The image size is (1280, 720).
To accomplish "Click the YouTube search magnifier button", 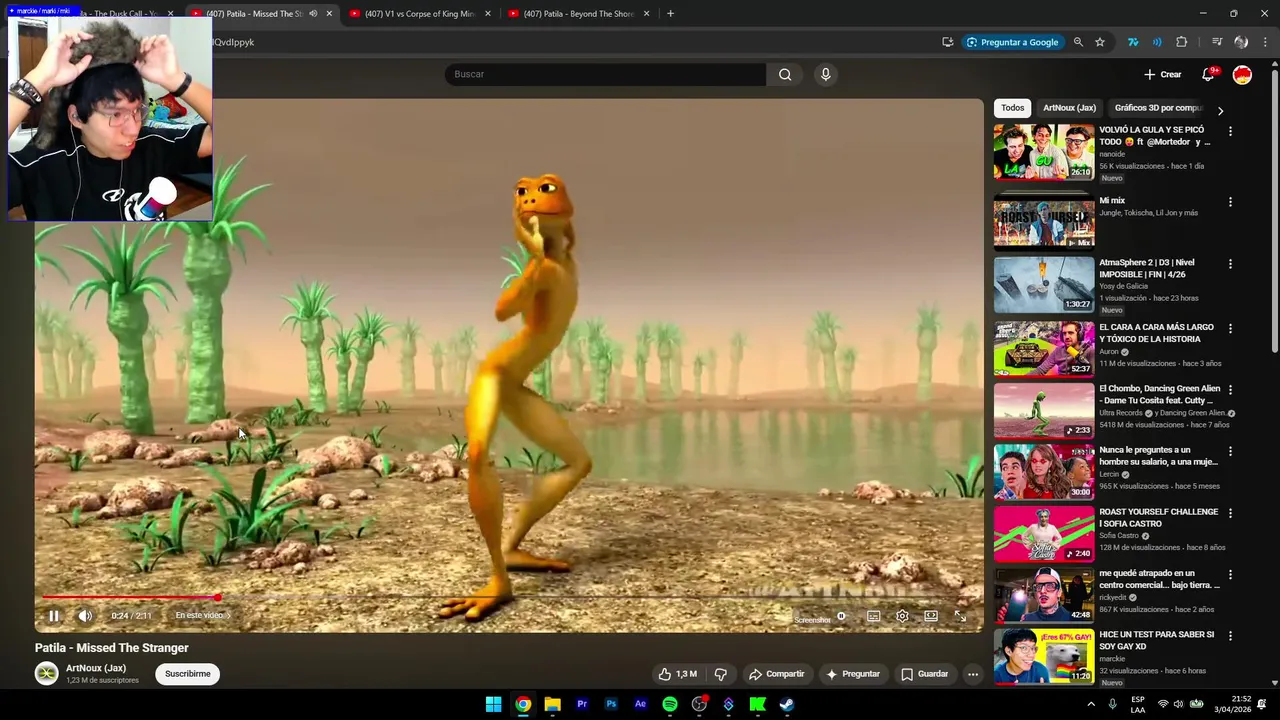I will (x=785, y=74).
